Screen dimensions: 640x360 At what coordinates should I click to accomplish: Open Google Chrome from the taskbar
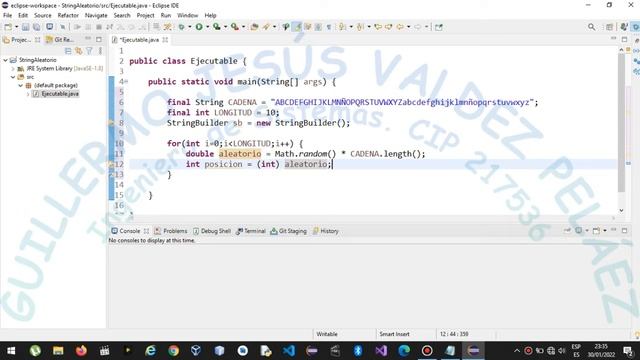pyautogui.click(x=173, y=351)
